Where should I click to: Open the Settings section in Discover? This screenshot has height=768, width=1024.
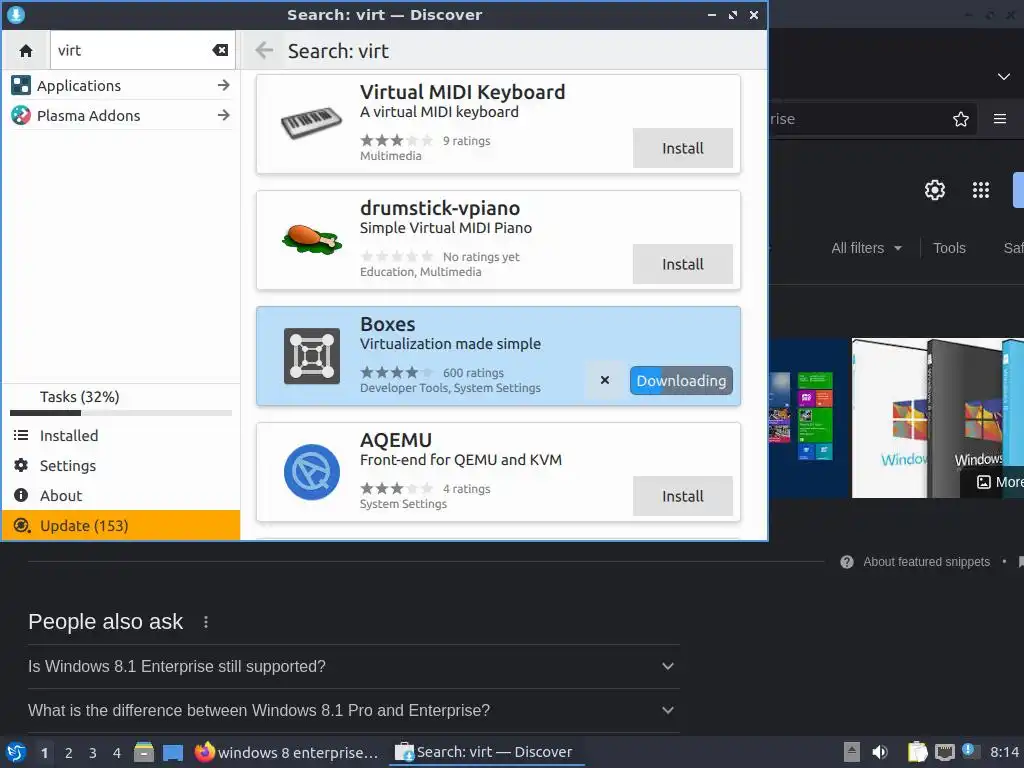click(x=121, y=465)
